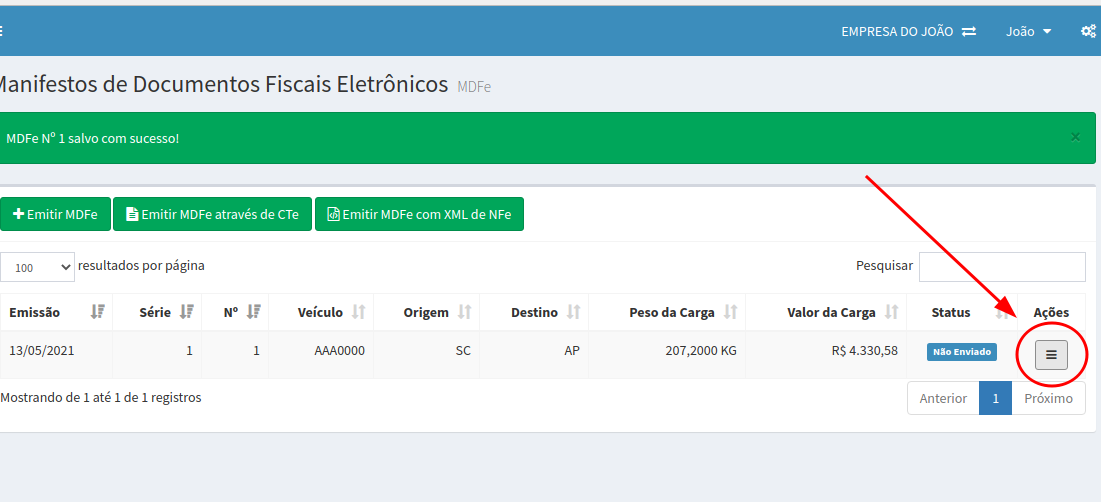Dismiss the success alert with X
The height and width of the screenshot is (502, 1101).
coord(1075,137)
